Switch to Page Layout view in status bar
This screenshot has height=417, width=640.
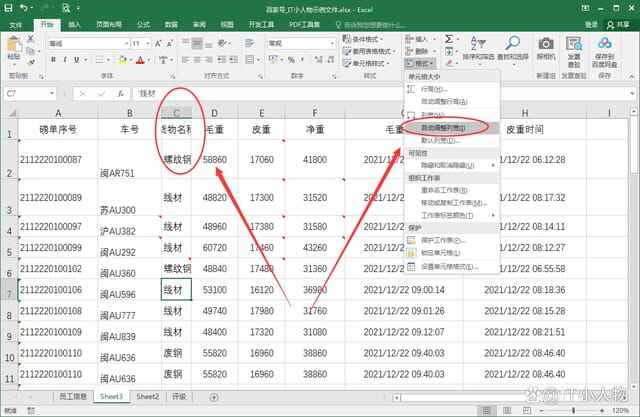(507, 410)
